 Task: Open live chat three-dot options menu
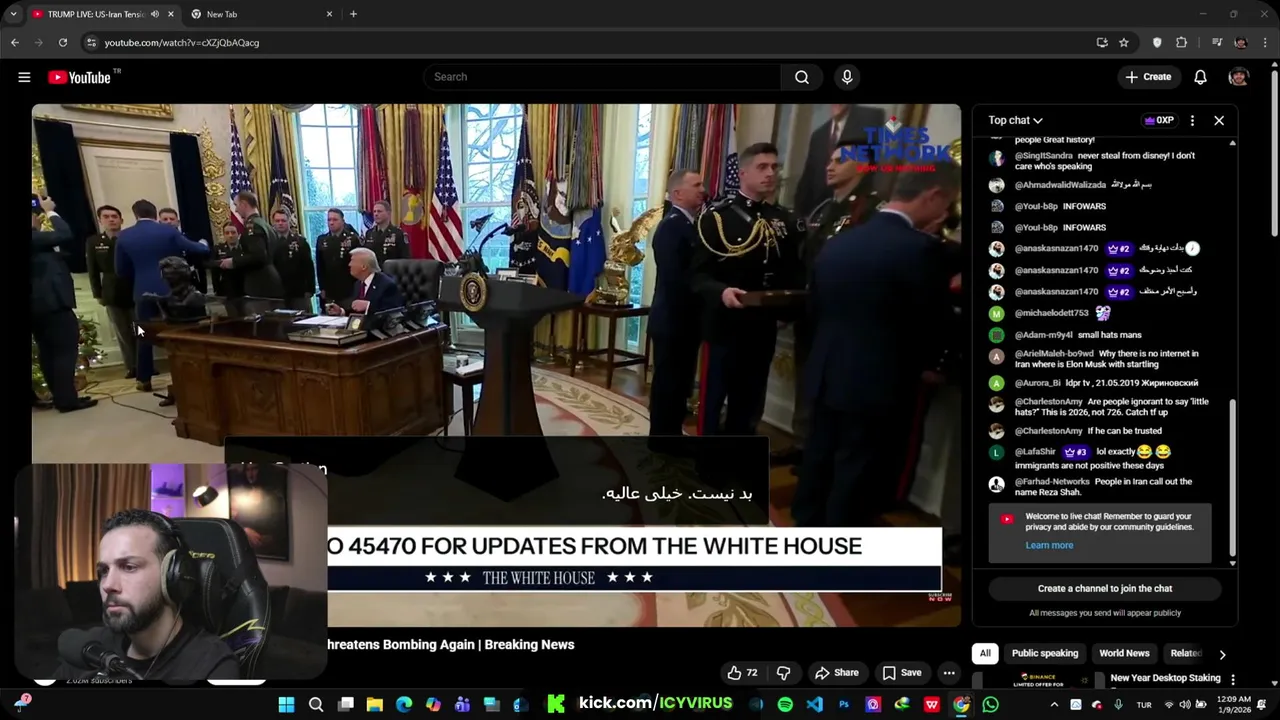point(1192,120)
